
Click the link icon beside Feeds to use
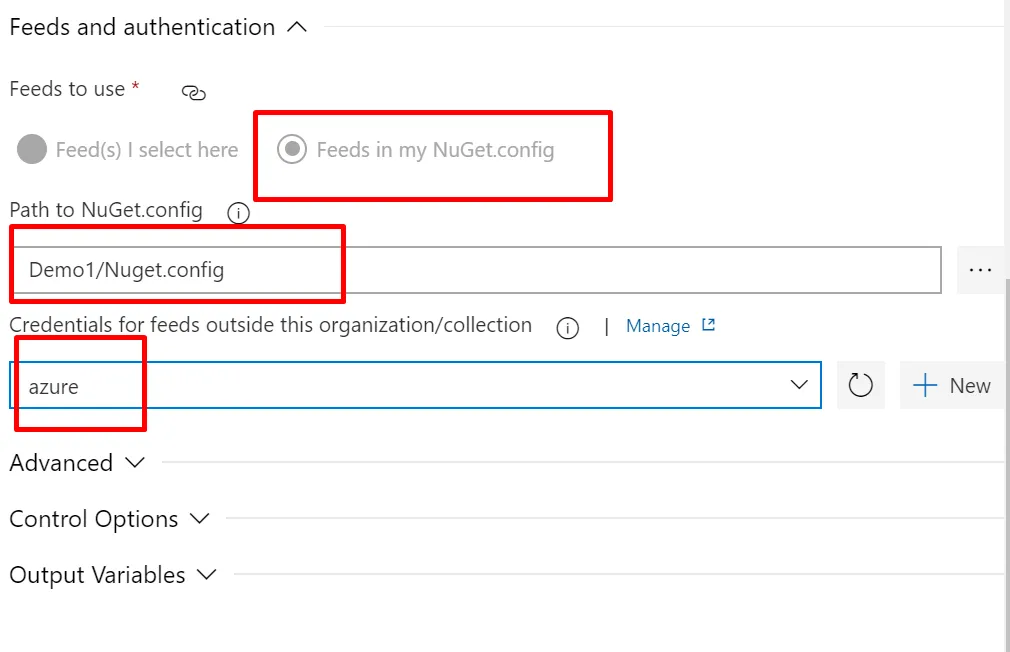[x=193, y=92]
